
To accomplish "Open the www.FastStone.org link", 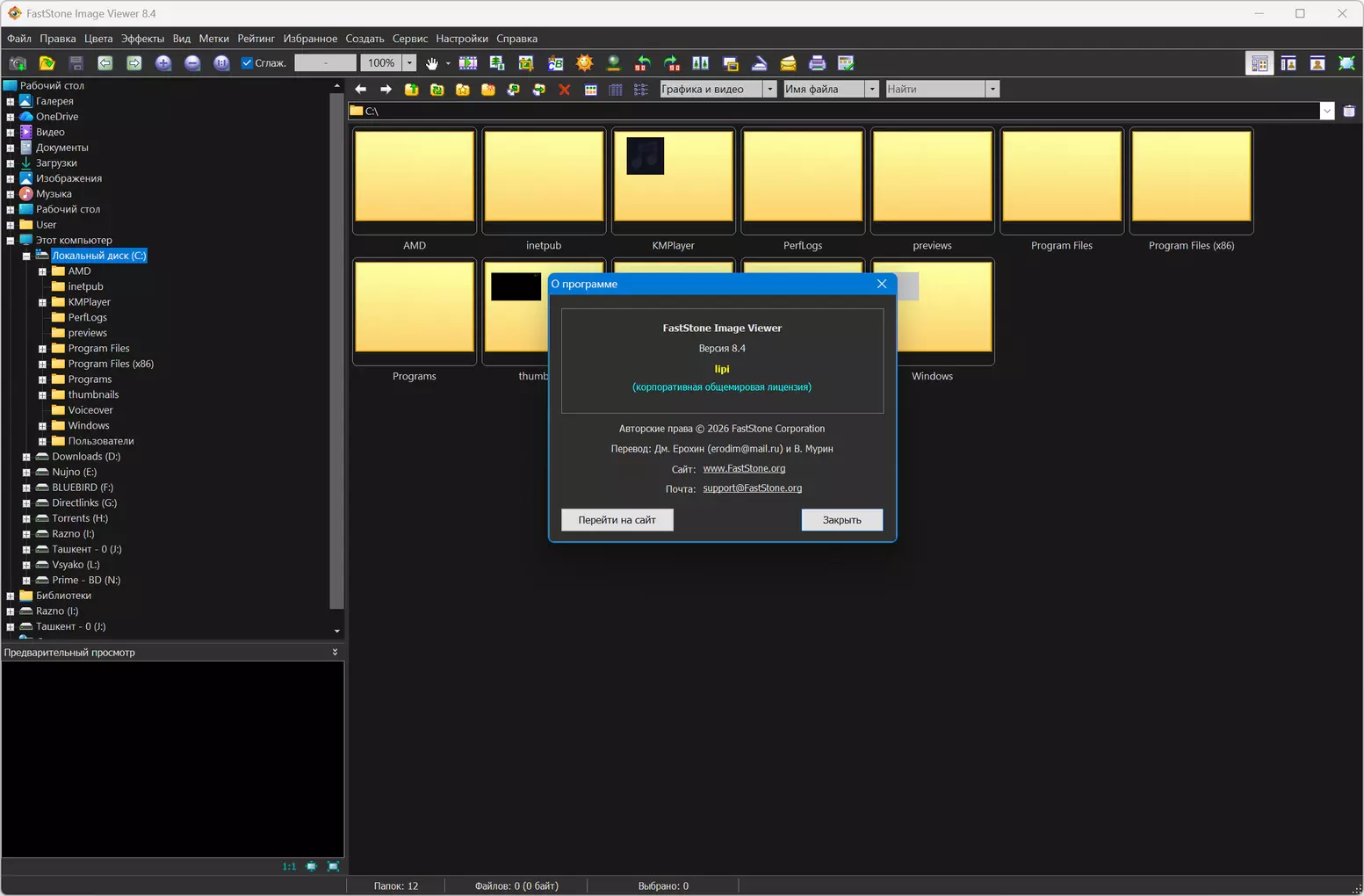I will [x=744, y=468].
